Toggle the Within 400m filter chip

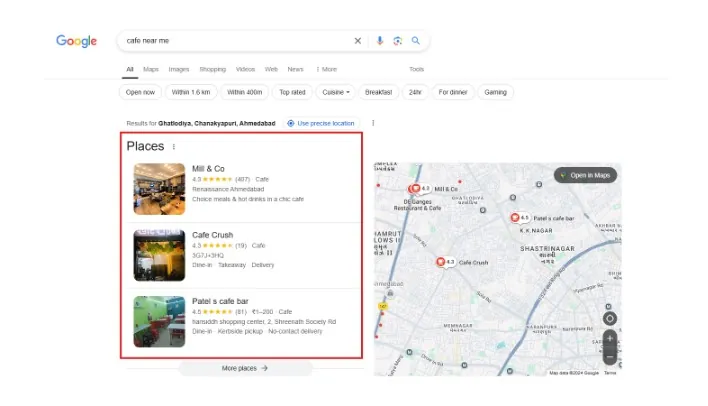[244, 92]
